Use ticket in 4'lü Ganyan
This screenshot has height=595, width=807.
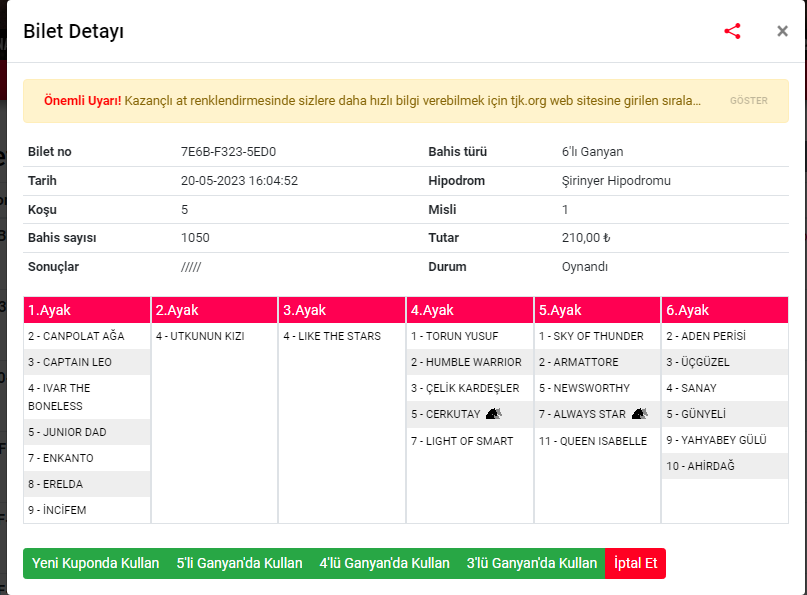point(384,563)
